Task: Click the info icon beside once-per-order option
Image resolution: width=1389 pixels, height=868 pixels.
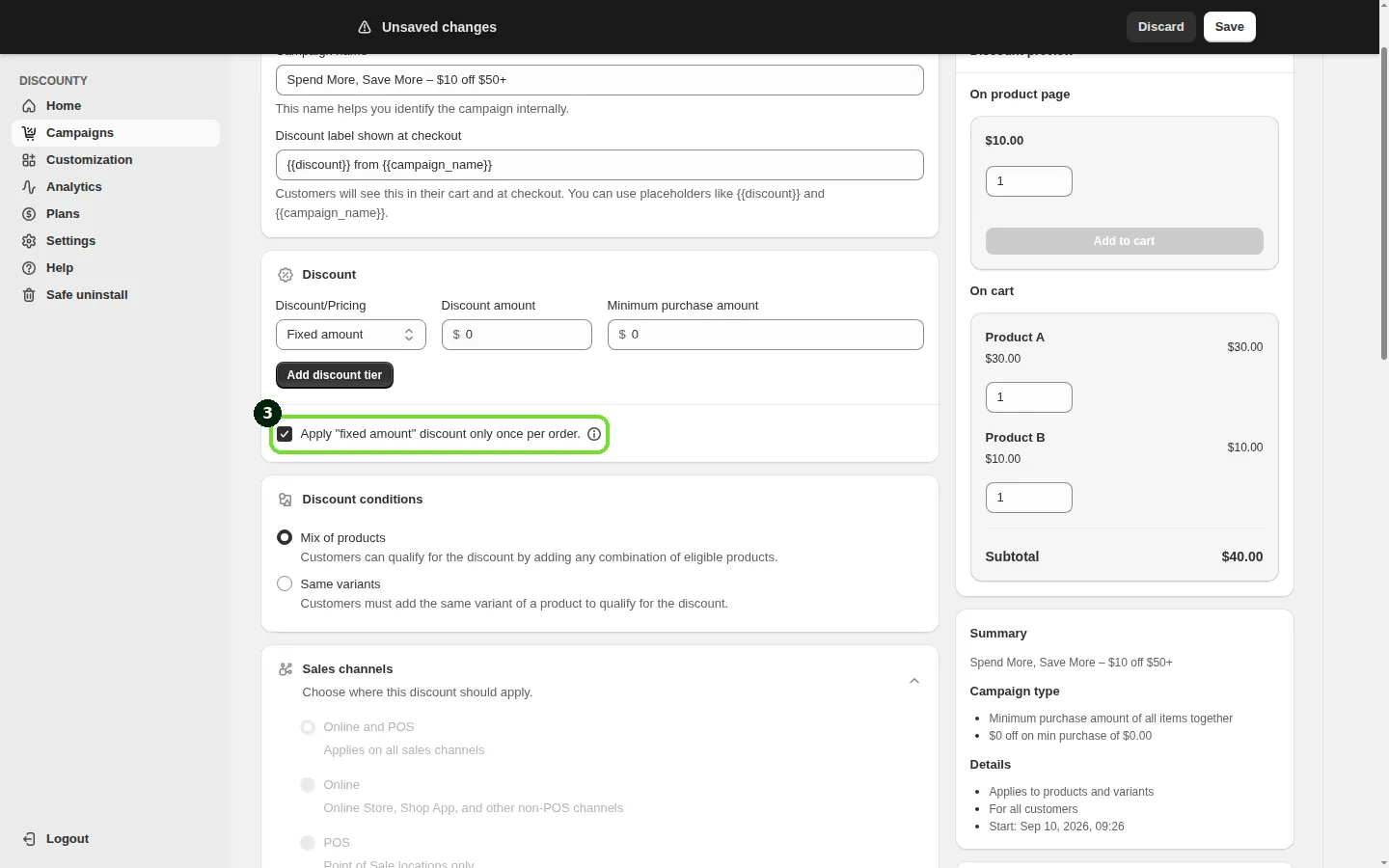Action: pyautogui.click(x=594, y=434)
